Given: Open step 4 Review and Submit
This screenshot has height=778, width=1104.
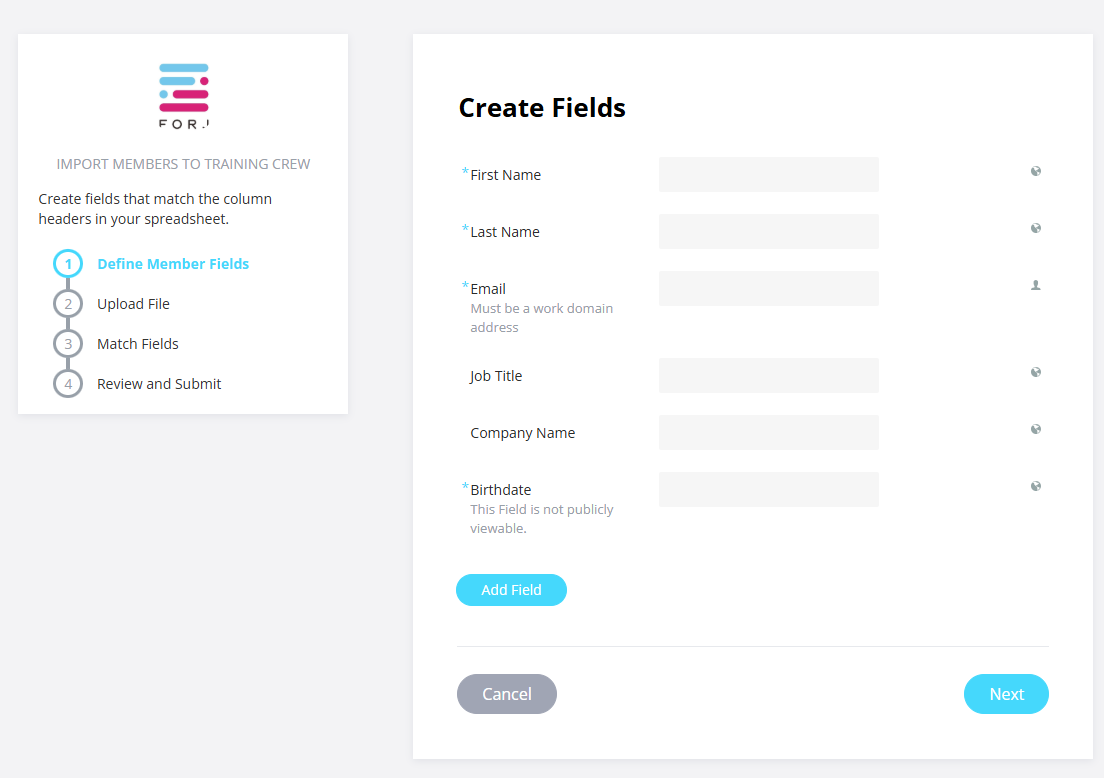Looking at the screenshot, I should pyautogui.click(x=159, y=384).
